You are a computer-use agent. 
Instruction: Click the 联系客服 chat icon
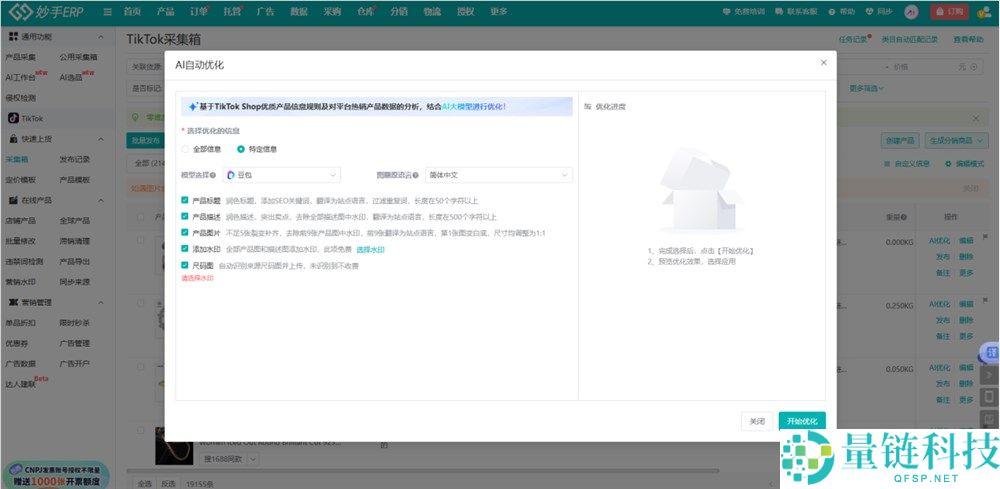[779, 12]
